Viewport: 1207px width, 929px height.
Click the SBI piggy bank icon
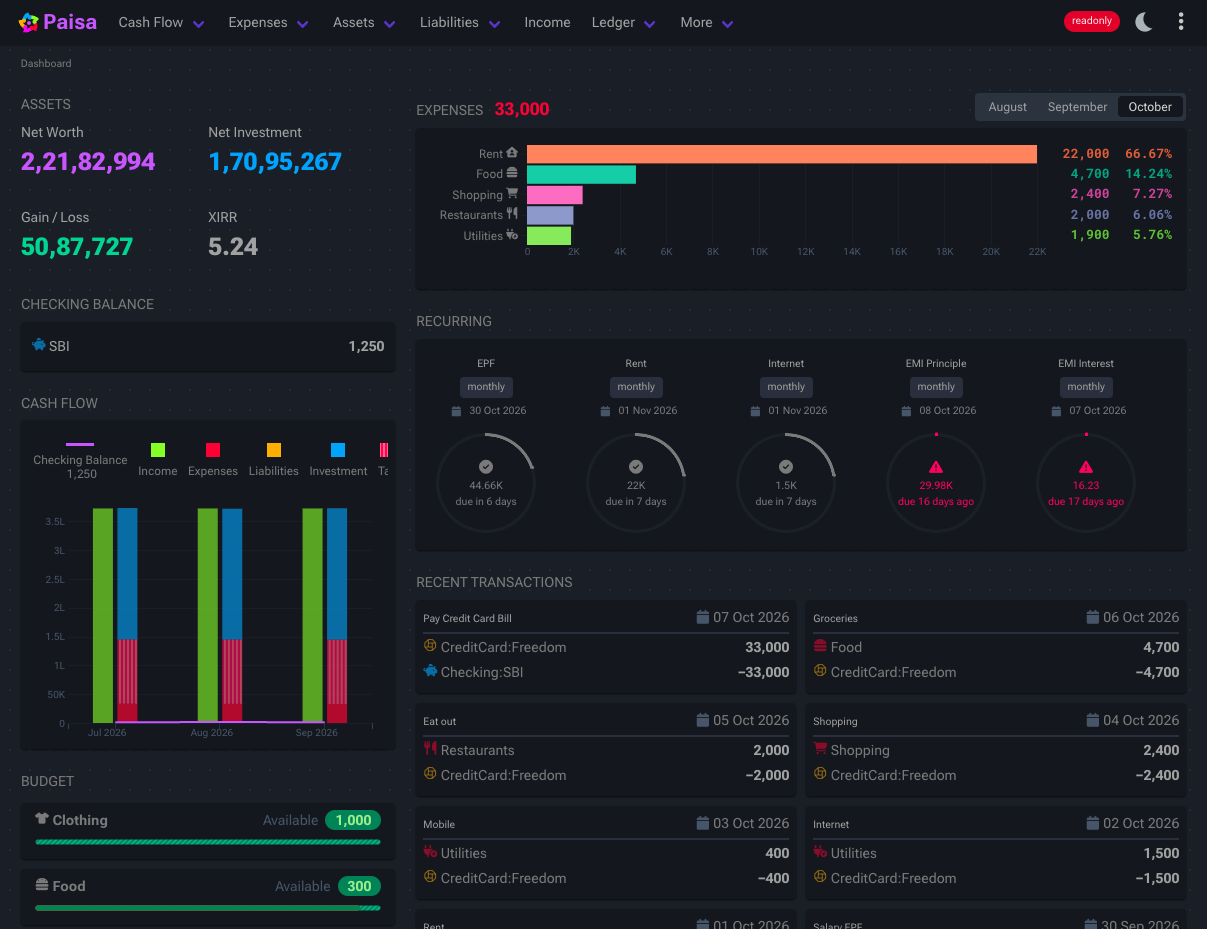39,345
